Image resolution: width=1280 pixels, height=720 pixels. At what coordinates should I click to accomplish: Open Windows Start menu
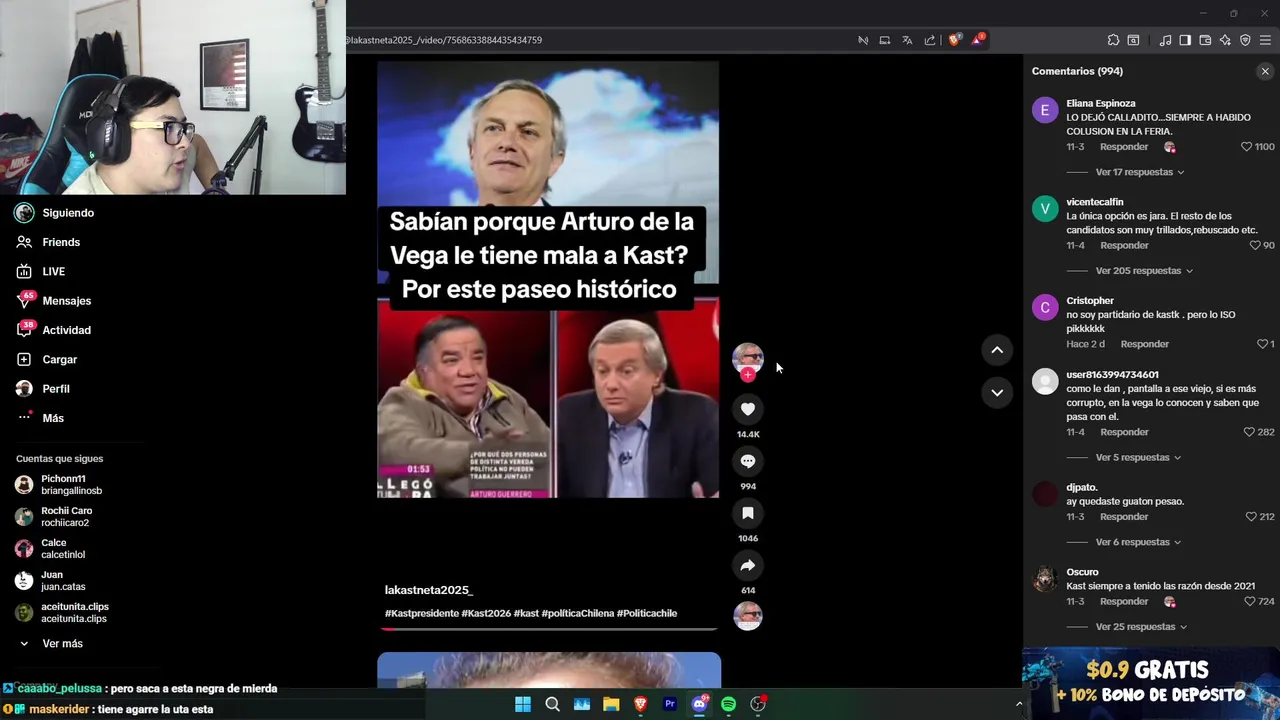[x=523, y=704]
